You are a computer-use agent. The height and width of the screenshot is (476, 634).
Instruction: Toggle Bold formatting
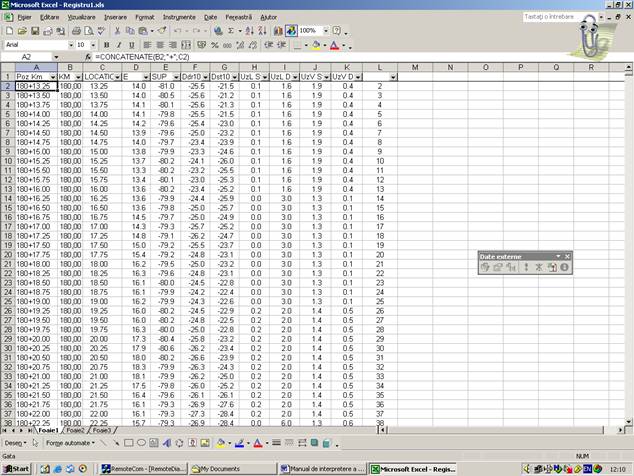105,45
